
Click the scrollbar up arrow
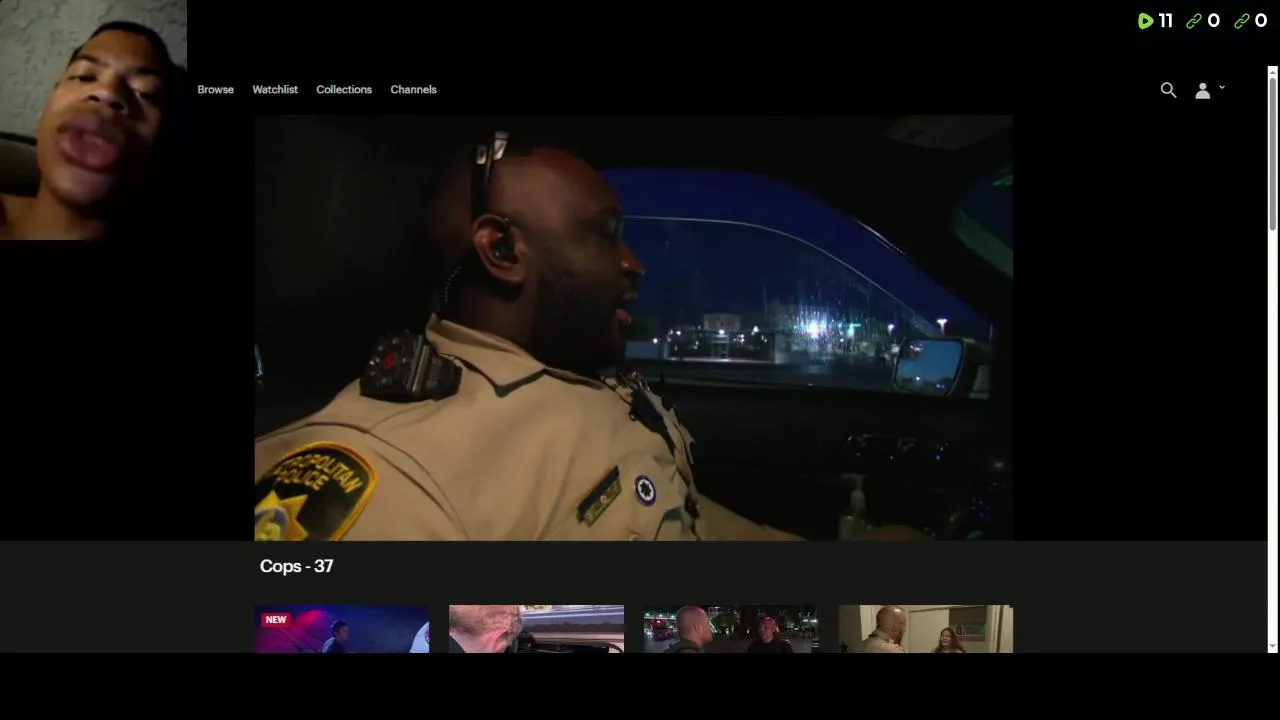click(1273, 71)
